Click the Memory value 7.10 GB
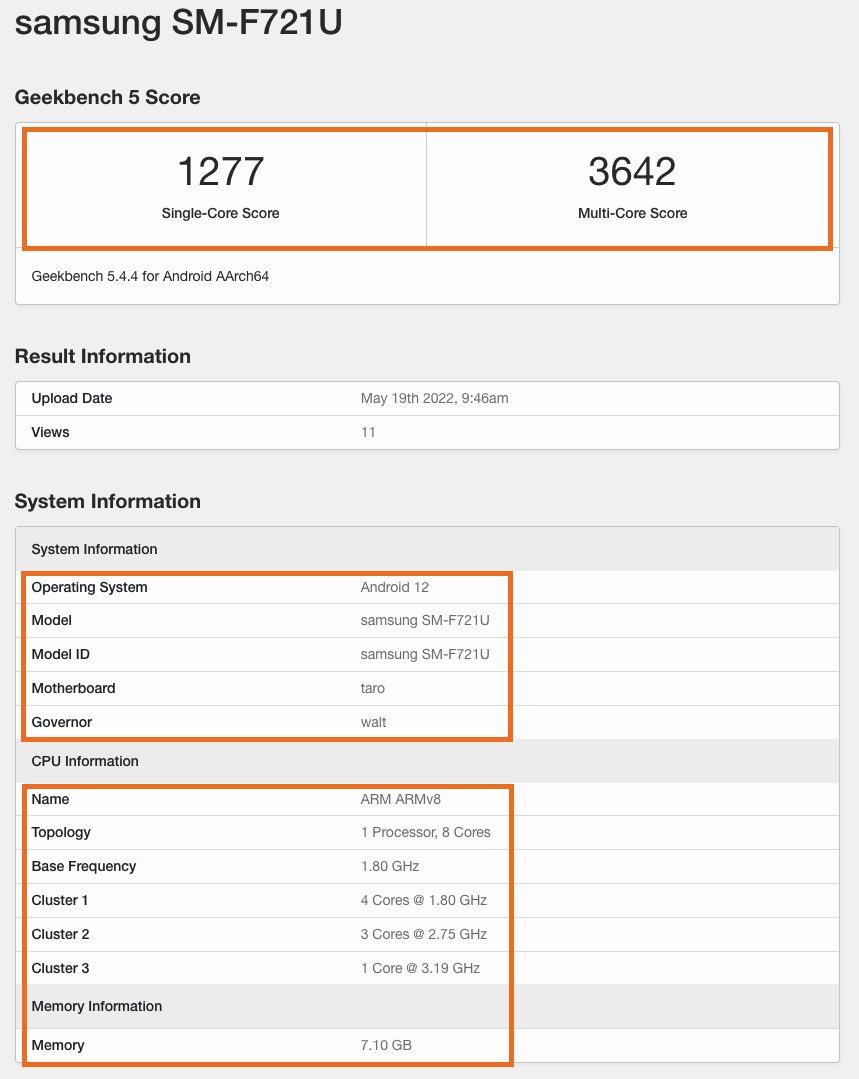This screenshot has height=1079, width=859. (386, 1045)
